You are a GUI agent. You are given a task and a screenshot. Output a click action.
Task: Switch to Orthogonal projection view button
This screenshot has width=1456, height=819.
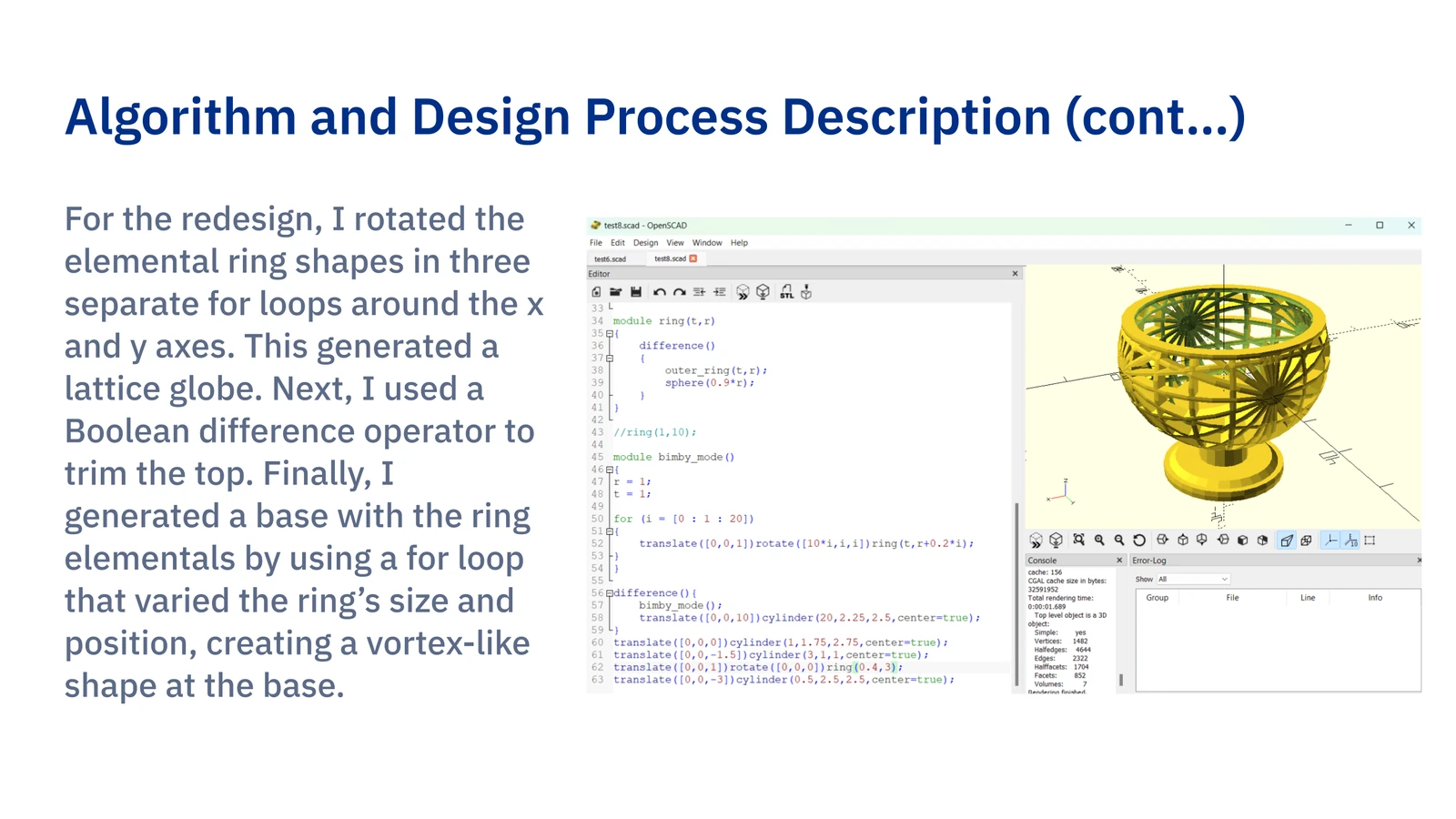(1307, 541)
